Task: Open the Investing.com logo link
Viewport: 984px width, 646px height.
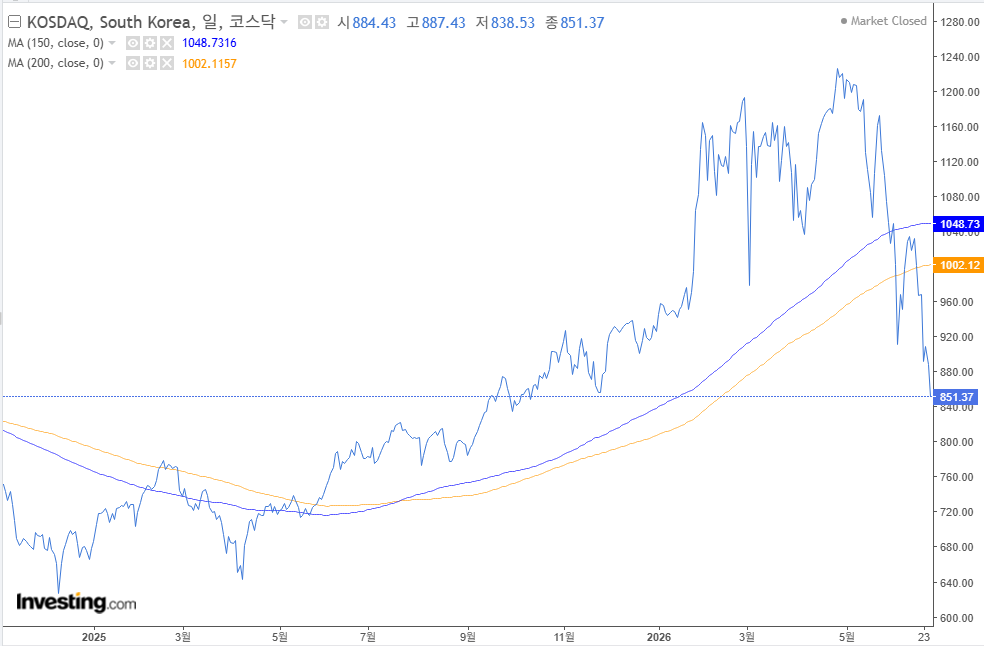Action: 76,602
